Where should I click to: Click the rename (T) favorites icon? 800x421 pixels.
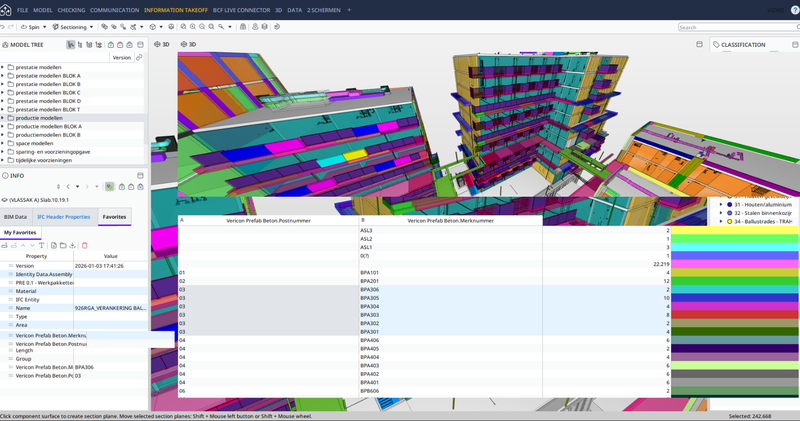click(x=42, y=245)
